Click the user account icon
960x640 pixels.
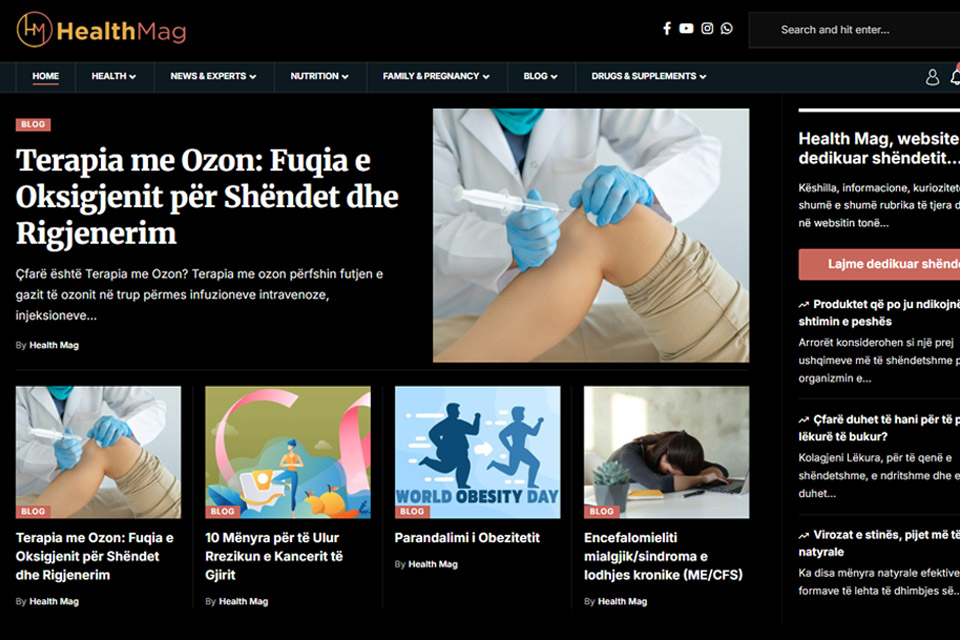(x=932, y=77)
